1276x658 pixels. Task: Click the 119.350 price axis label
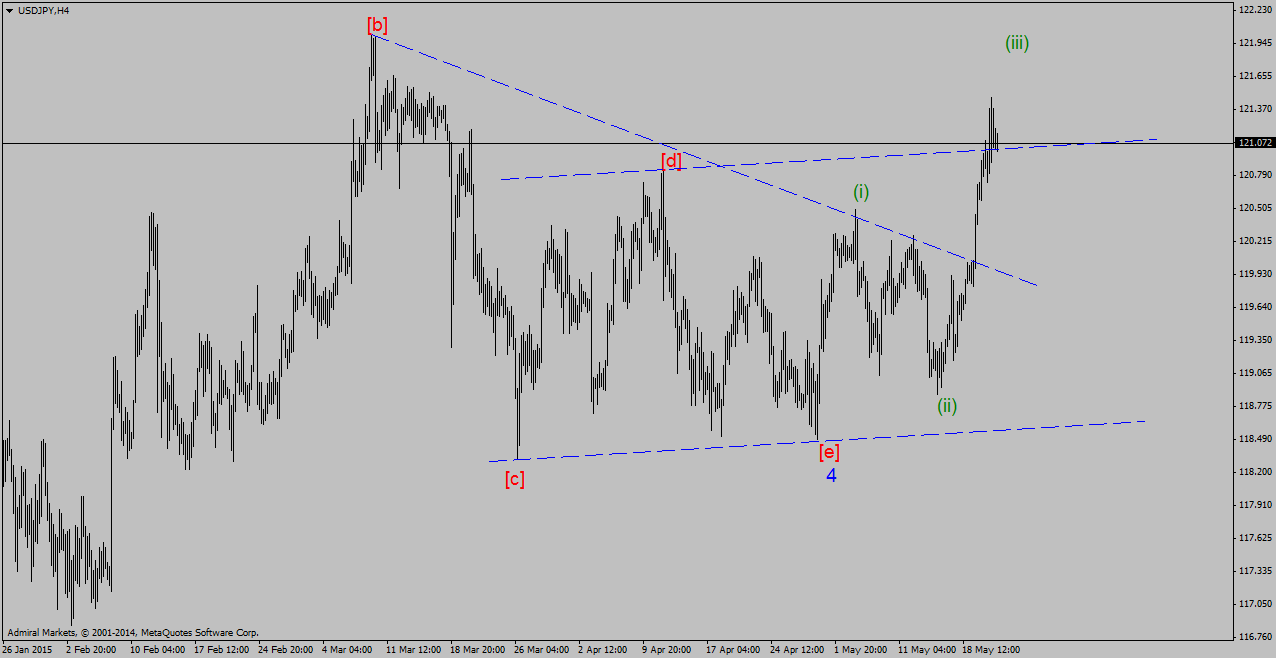pos(1254,340)
